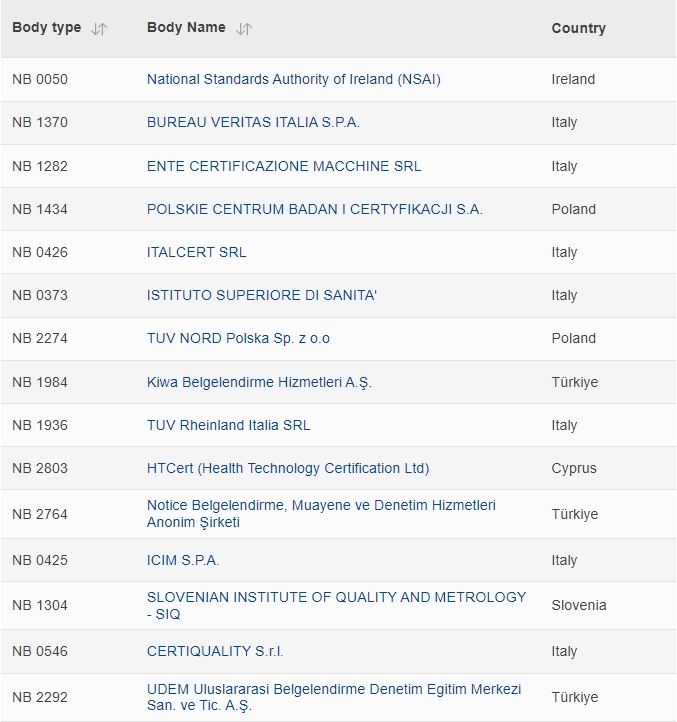
Task: Select the NB 2764 cell
Action: click(x=40, y=514)
